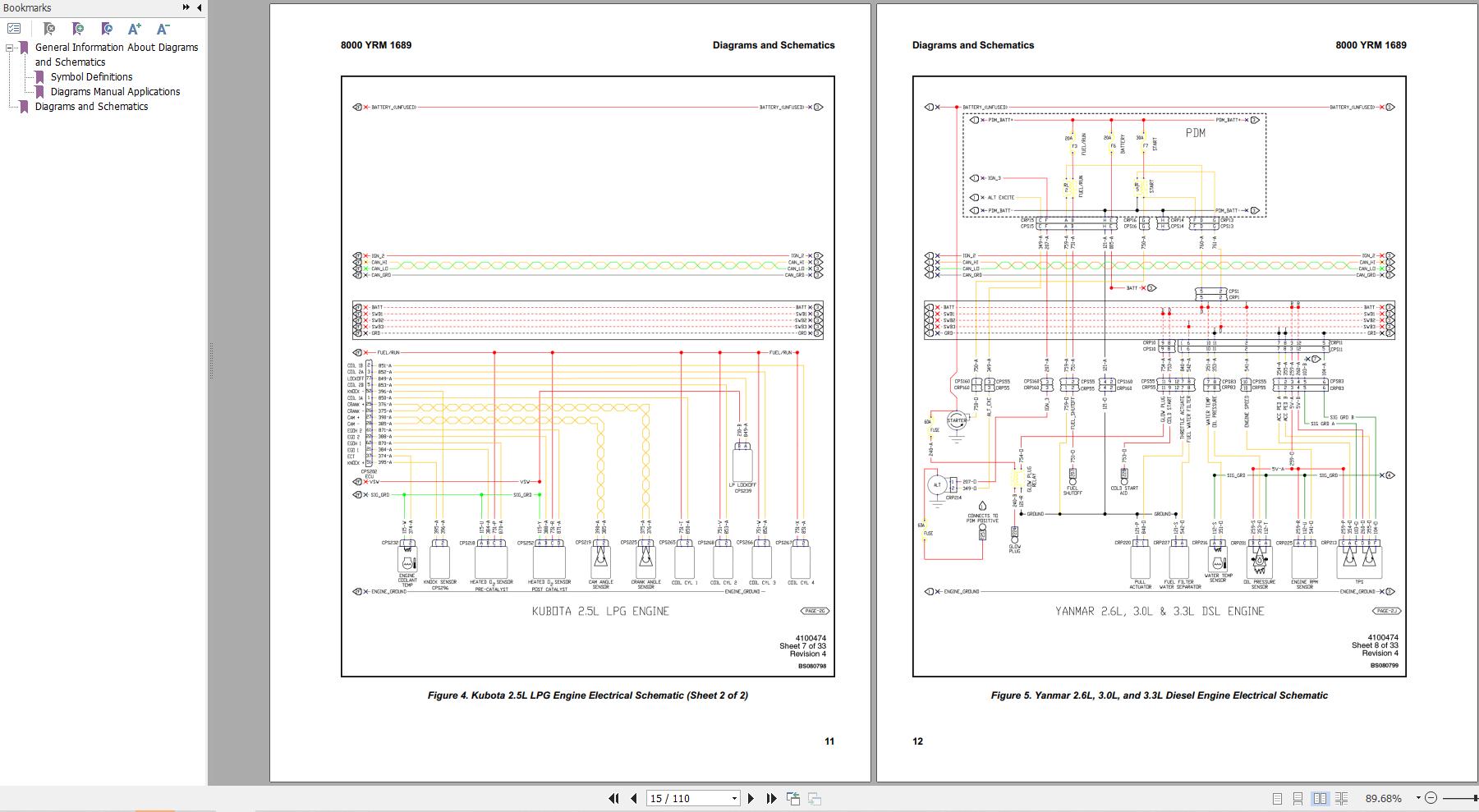Go to the next page
The width and height of the screenshot is (1479, 812).
tap(751, 798)
